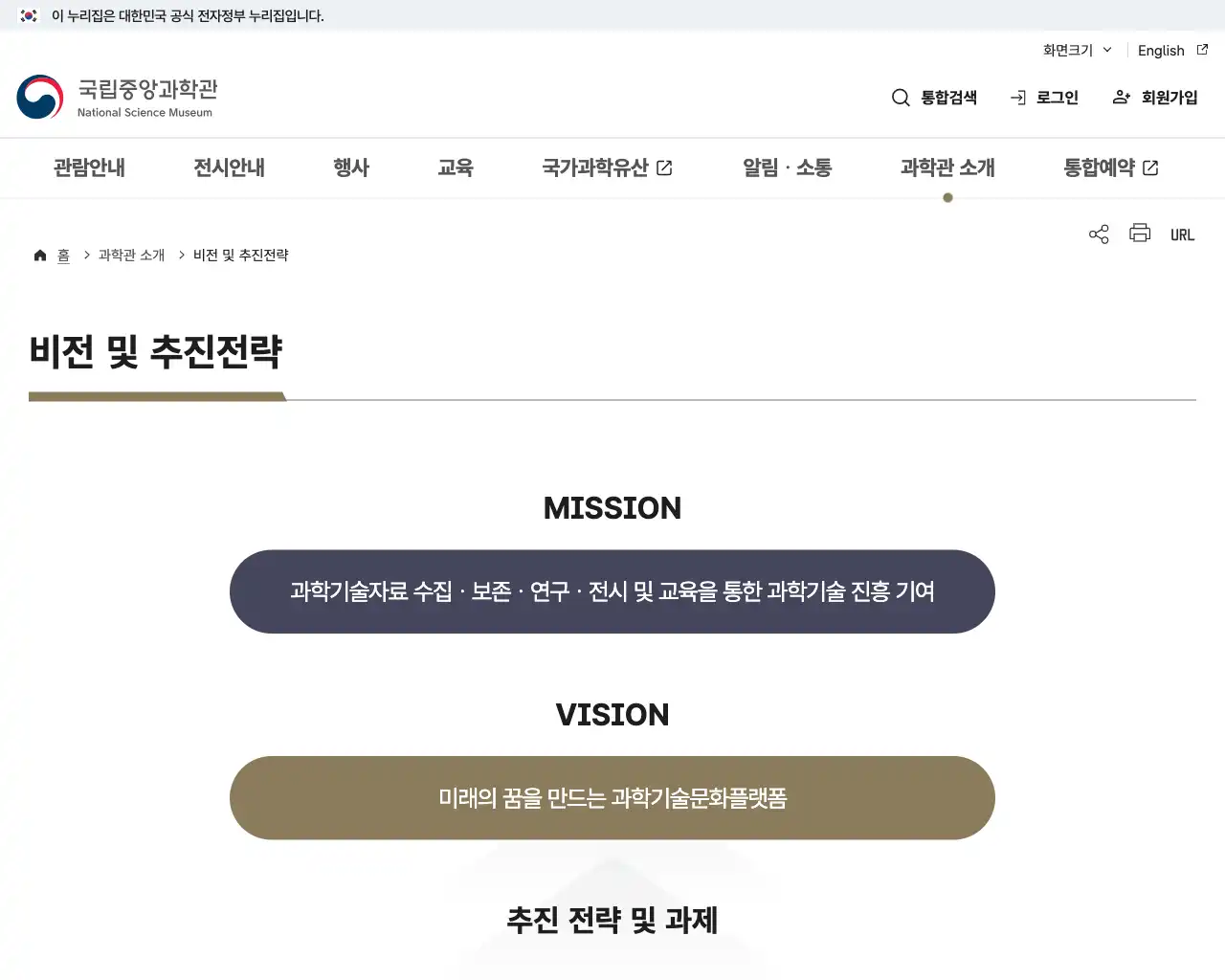Open 국가과학유산 external link
This screenshot has width=1225, height=980.
click(x=607, y=167)
